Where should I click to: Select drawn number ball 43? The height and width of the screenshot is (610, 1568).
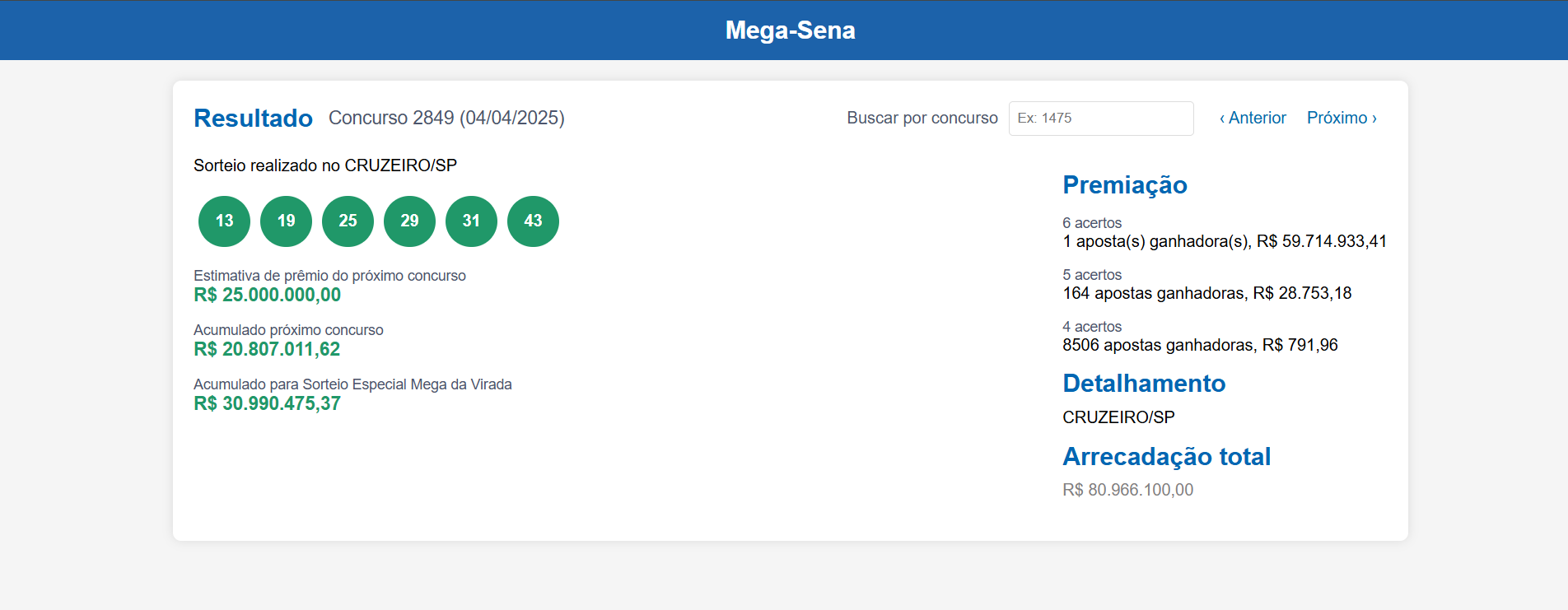pos(533,221)
